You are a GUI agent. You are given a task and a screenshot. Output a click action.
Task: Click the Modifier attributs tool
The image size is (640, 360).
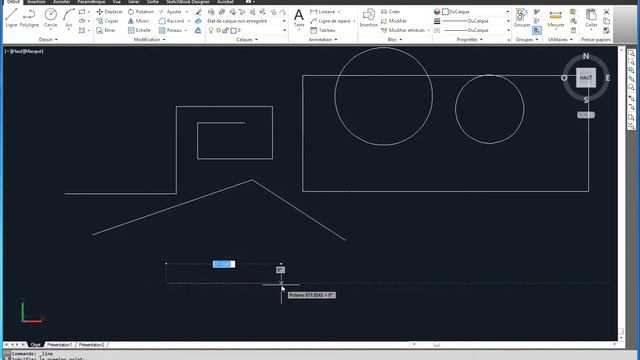(403, 30)
